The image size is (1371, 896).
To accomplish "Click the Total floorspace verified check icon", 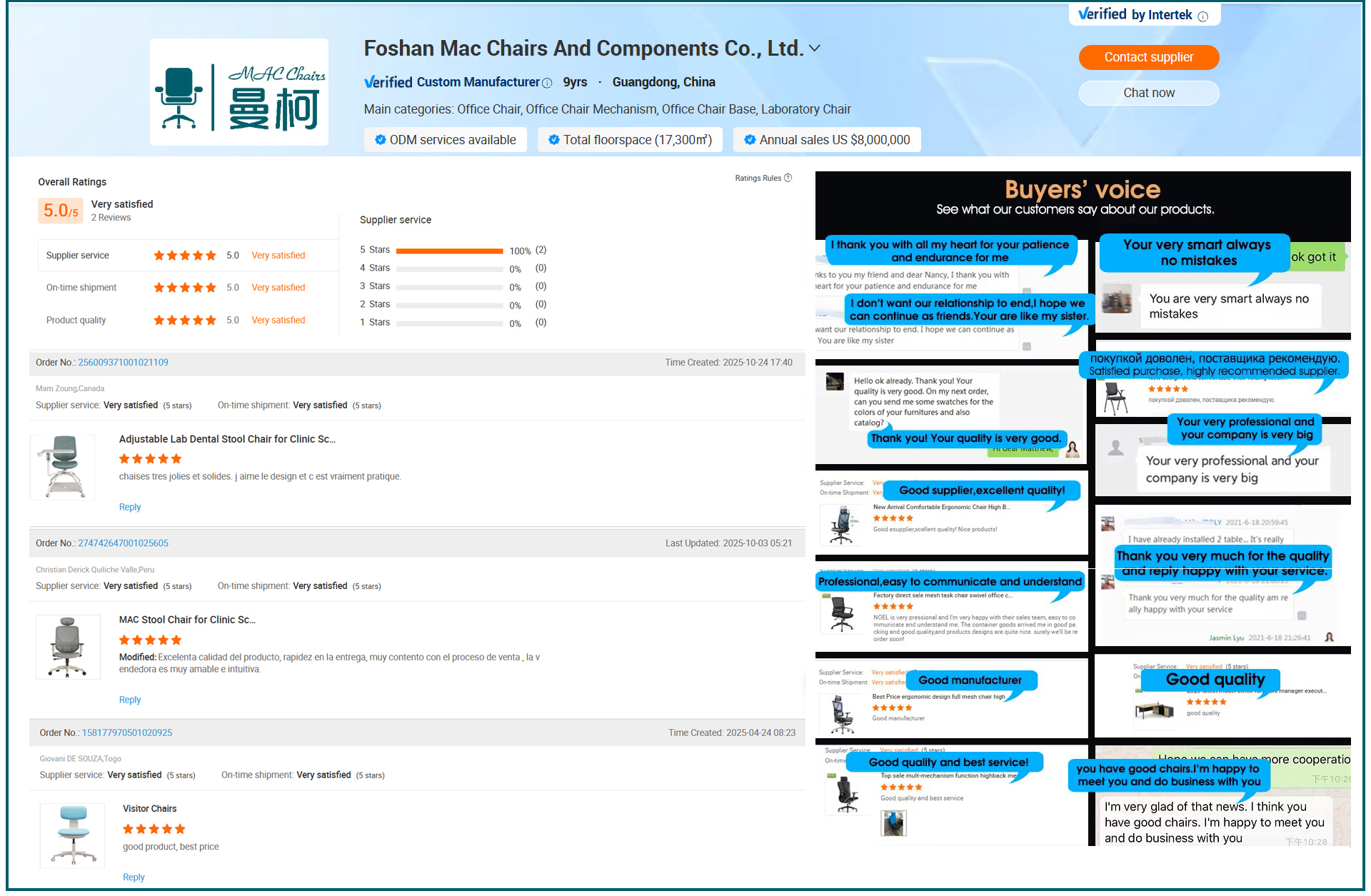I will pos(554,140).
